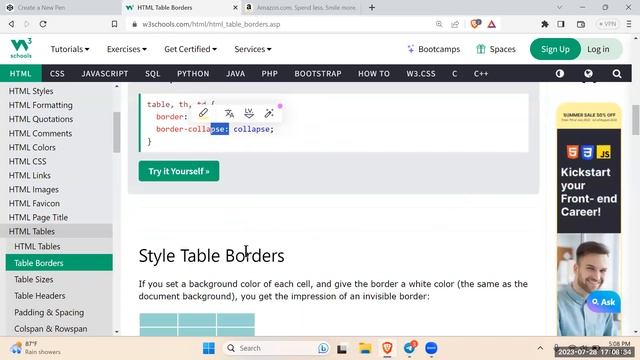Open the Brave wallet icon
The width and height of the screenshot is (640, 360).
(x=581, y=24)
